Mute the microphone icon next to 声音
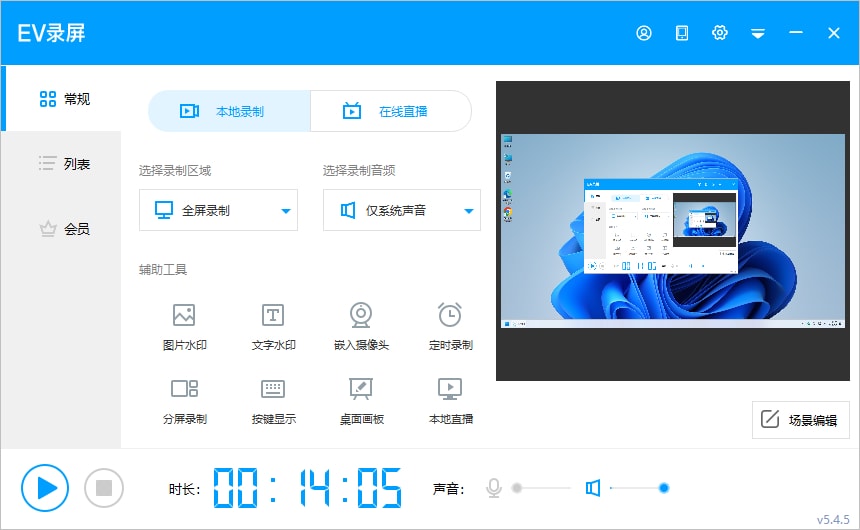 [x=493, y=488]
